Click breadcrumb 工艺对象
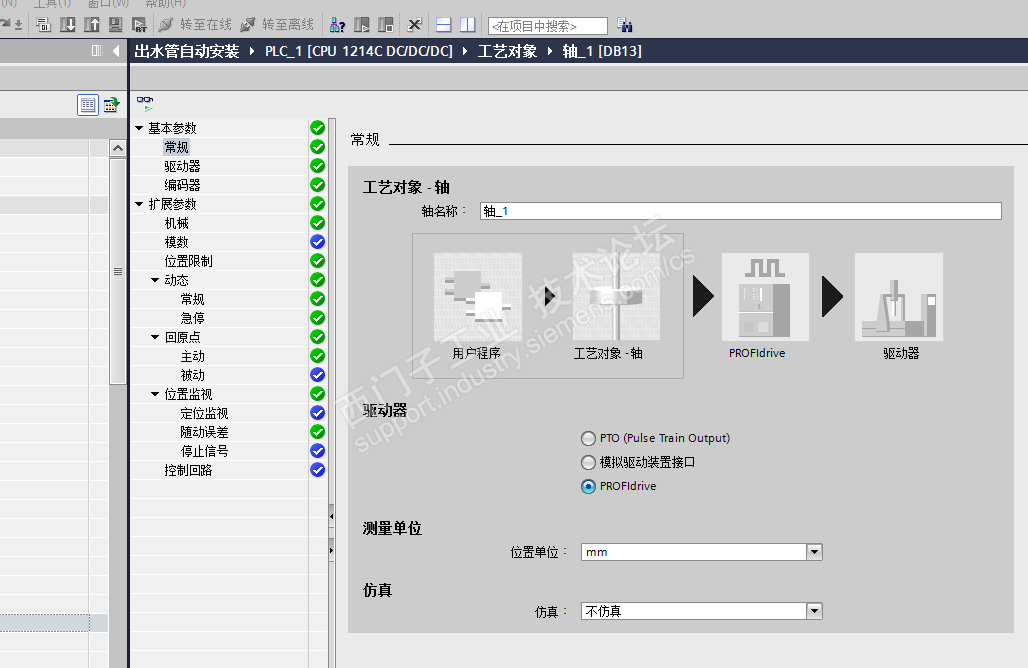1028x668 pixels. click(507, 51)
